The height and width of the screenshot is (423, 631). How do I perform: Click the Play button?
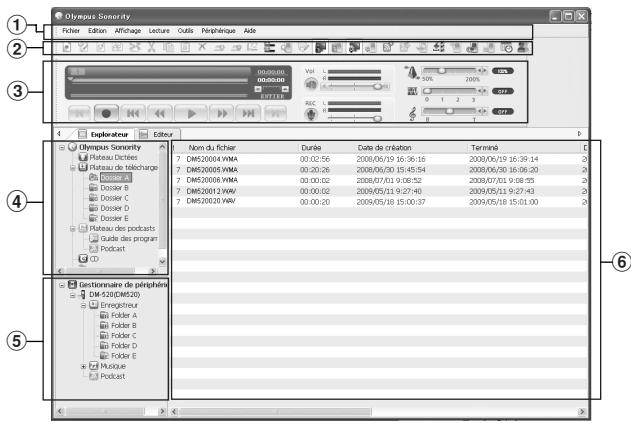click(192, 113)
